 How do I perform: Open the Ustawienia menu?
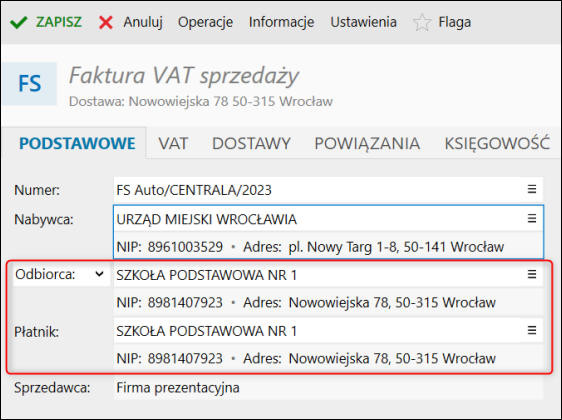tap(363, 22)
